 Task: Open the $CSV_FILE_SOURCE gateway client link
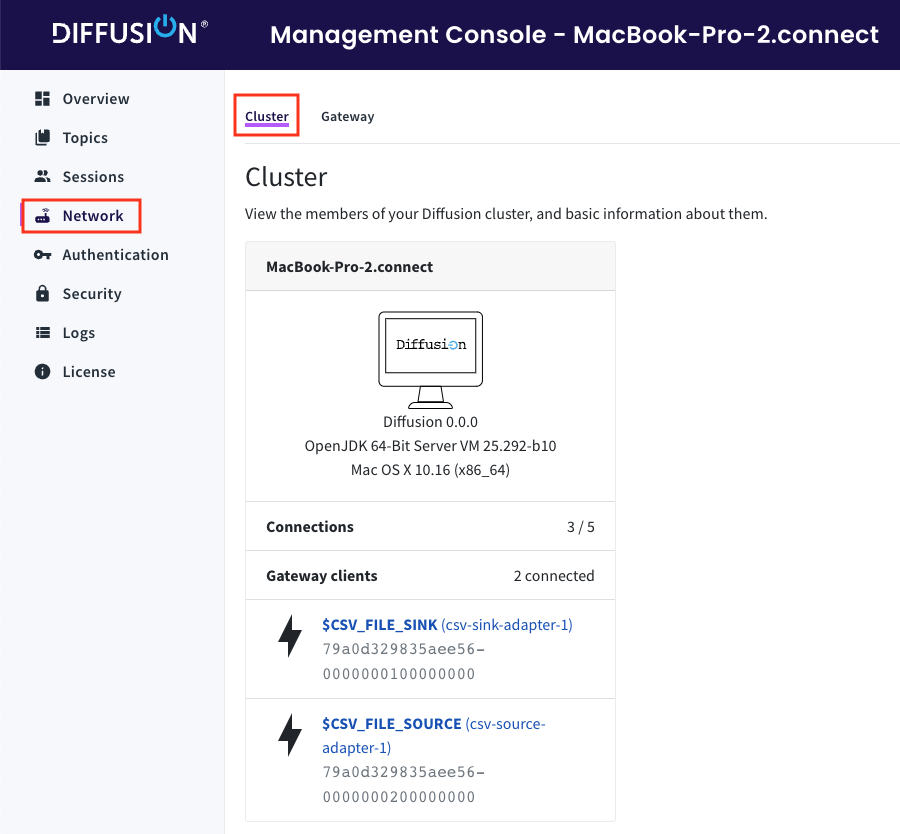[392, 724]
